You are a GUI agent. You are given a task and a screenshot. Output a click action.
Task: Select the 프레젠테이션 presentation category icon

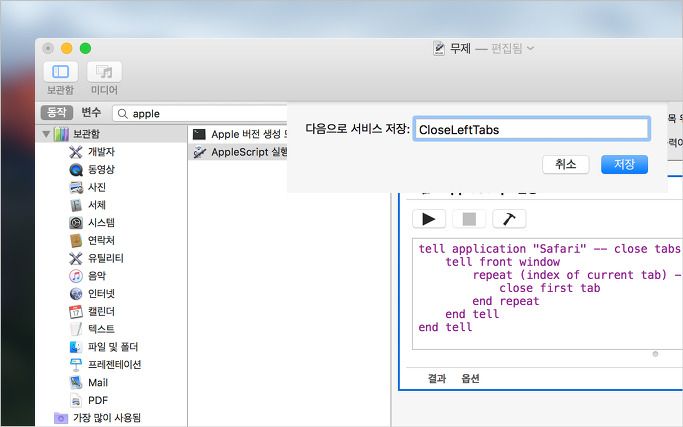(x=76, y=365)
